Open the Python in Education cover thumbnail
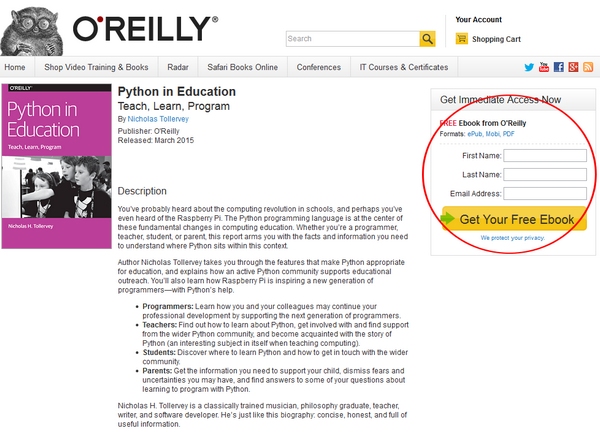This screenshot has height=433, width=600. pos(57,166)
